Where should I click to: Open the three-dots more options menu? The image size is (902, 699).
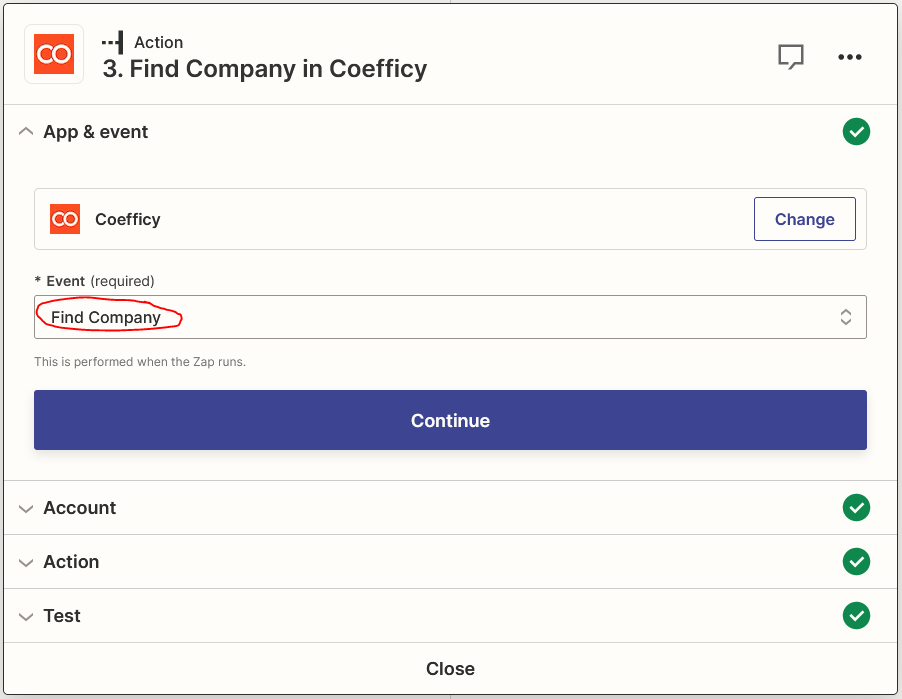[850, 57]
